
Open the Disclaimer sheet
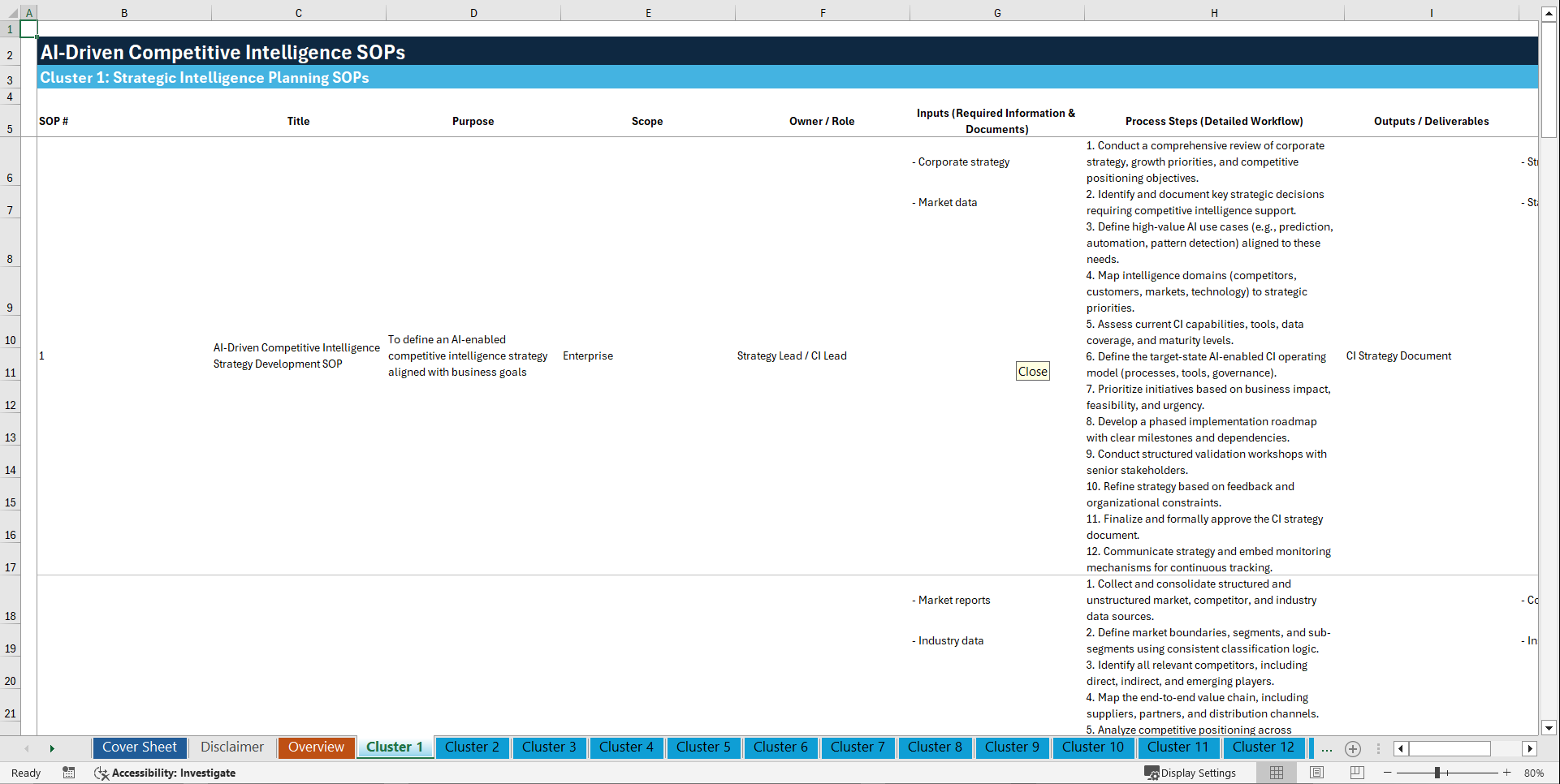pyautogui.click(x=231, y=747)
